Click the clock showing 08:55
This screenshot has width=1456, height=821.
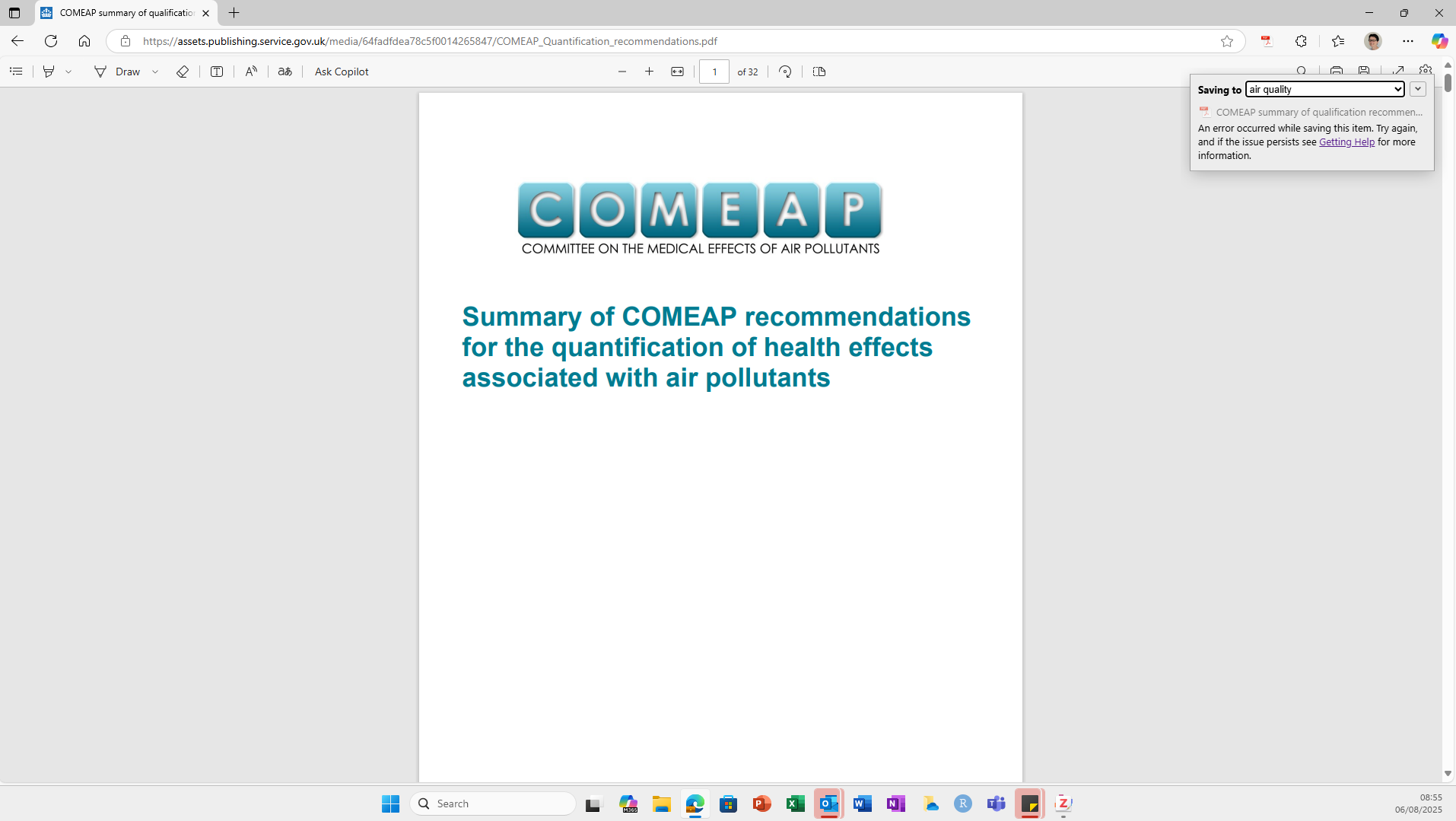tap(1430, 797)
